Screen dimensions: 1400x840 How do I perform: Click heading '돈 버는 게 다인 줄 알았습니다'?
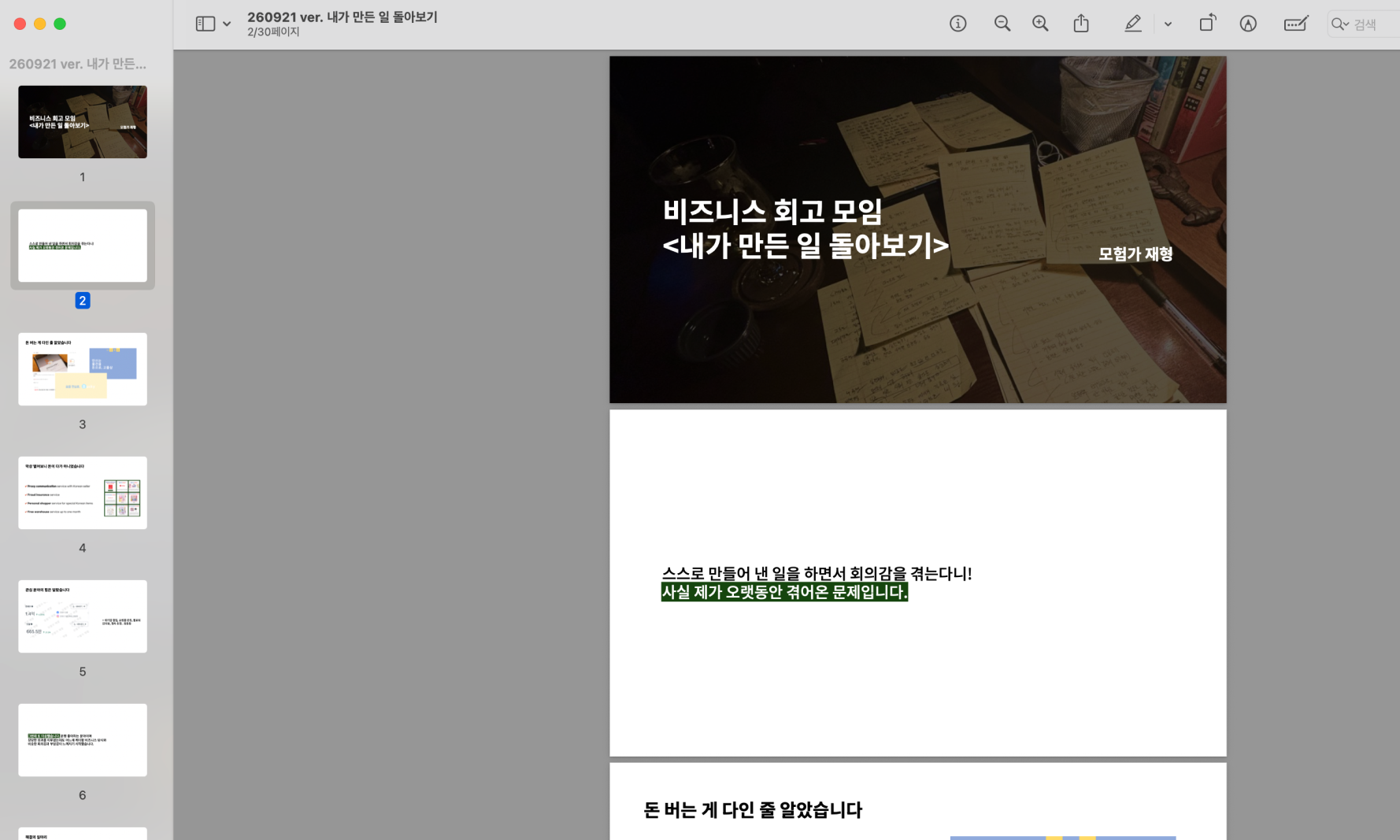753,810
